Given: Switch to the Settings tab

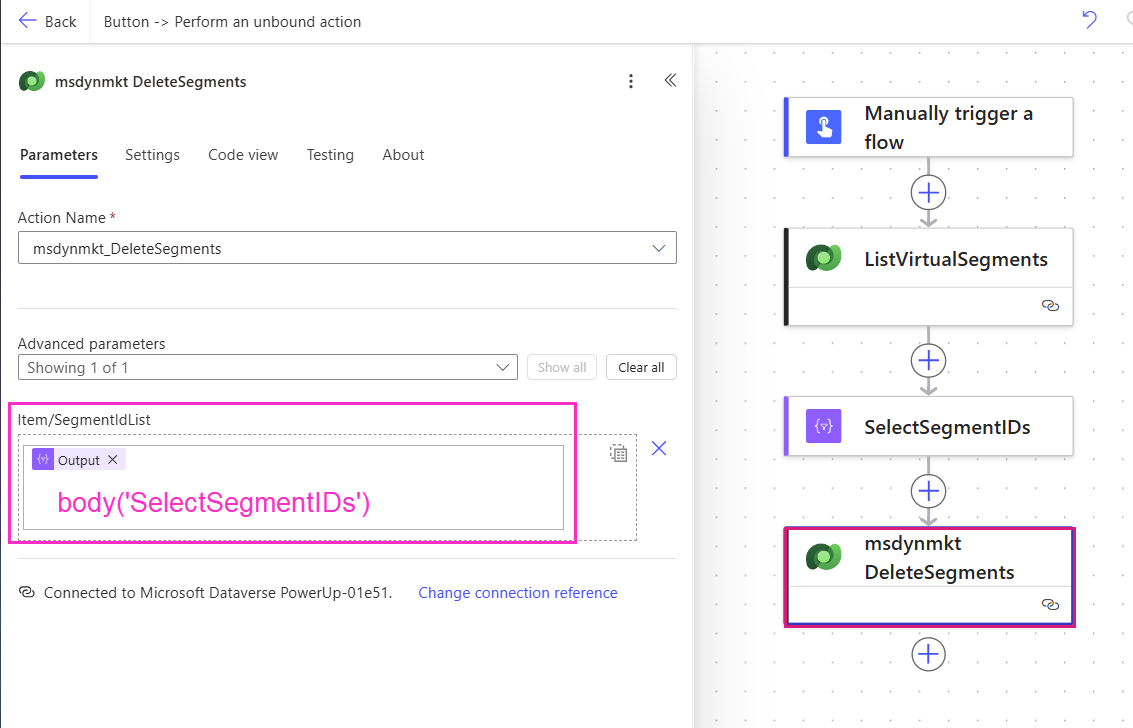Looking at the screenshot, I should (152, 155).
